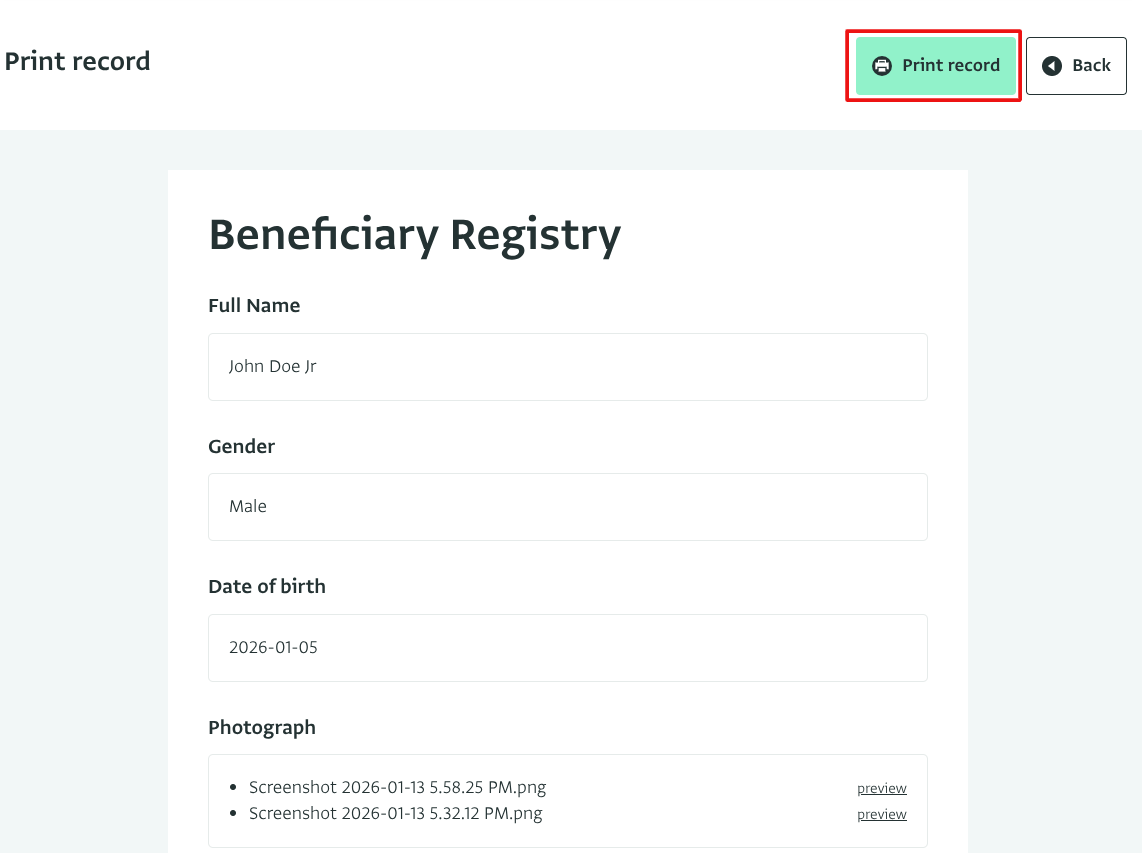This screenshot has height=853, width=1142.
Task: Click the printer icon on Print record
Action: [881, 66]
